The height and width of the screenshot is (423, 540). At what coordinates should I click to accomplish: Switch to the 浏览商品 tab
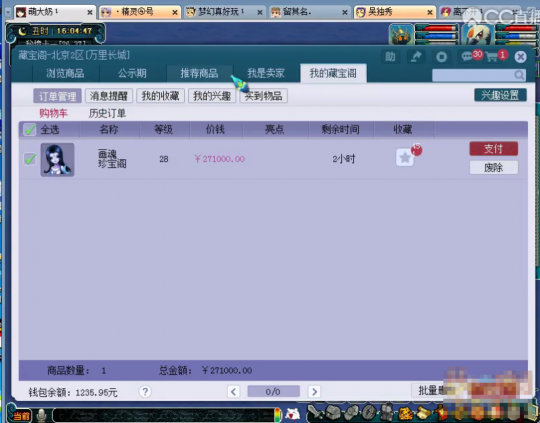coord(65,73)
